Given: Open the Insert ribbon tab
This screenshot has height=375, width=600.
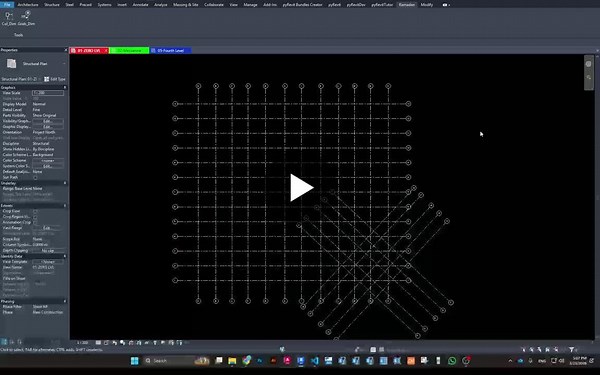Looking at the screenshot, I should (122, 5).
